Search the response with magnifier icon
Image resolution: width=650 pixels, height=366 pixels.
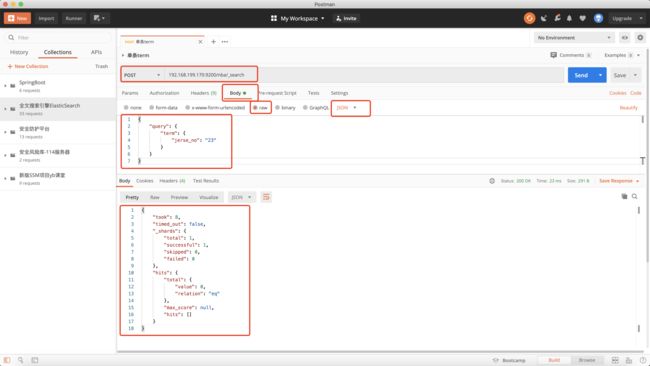635,196
